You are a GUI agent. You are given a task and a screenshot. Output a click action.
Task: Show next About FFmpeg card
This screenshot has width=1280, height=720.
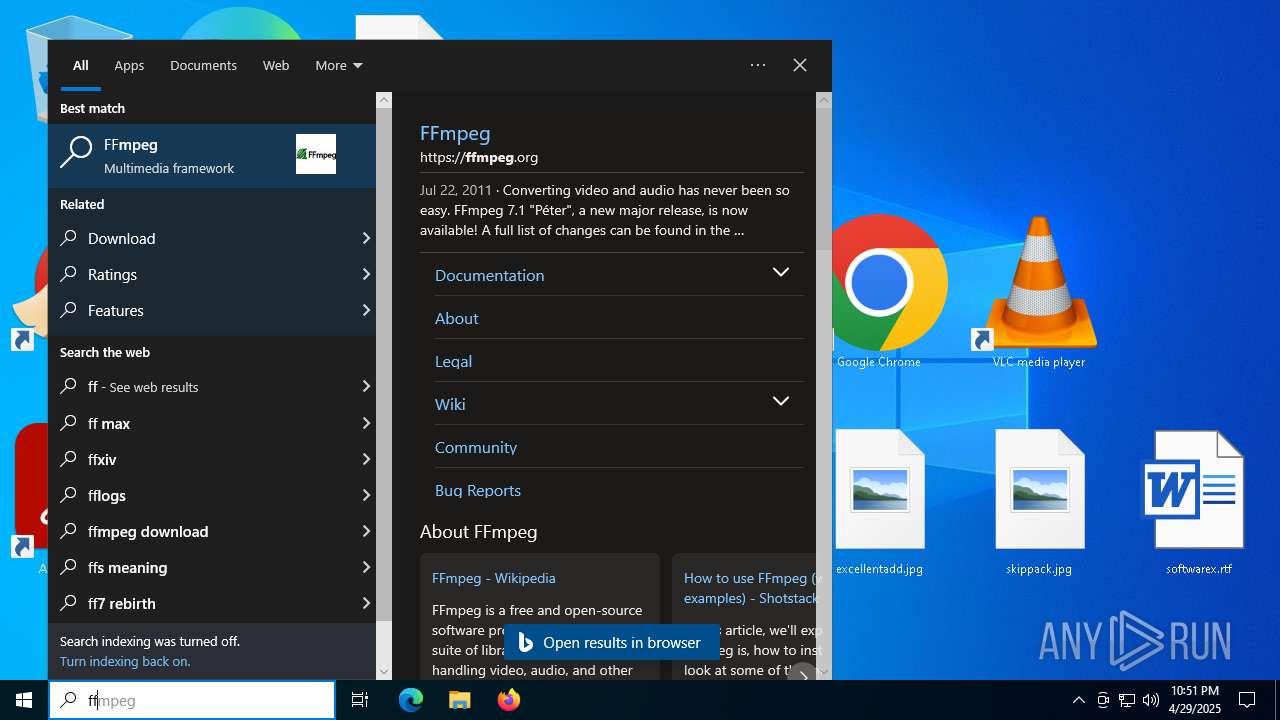(802, 673)
